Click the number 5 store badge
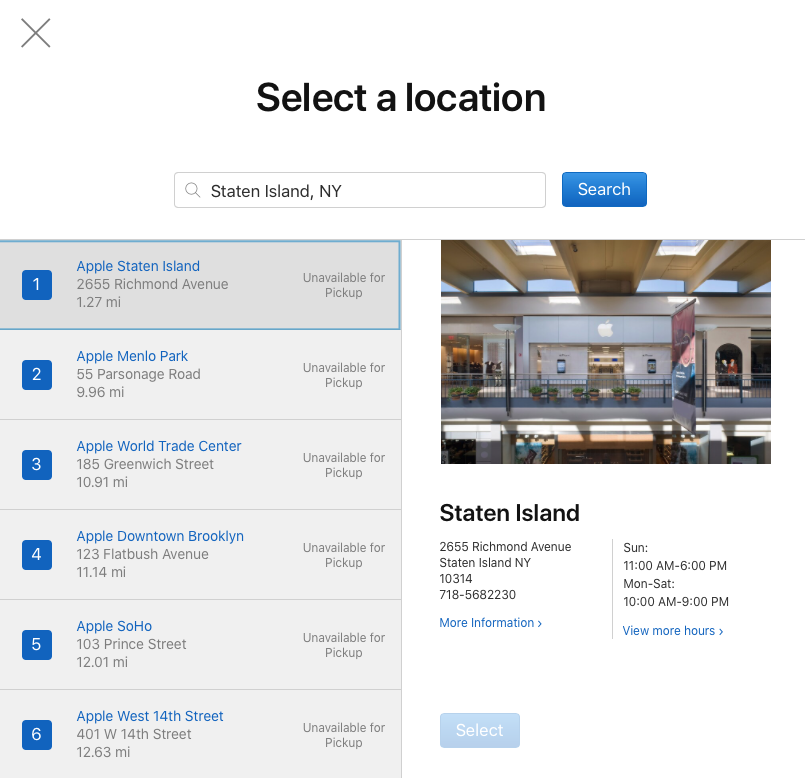The image size is (805, 778). click(x=37, y=645)
